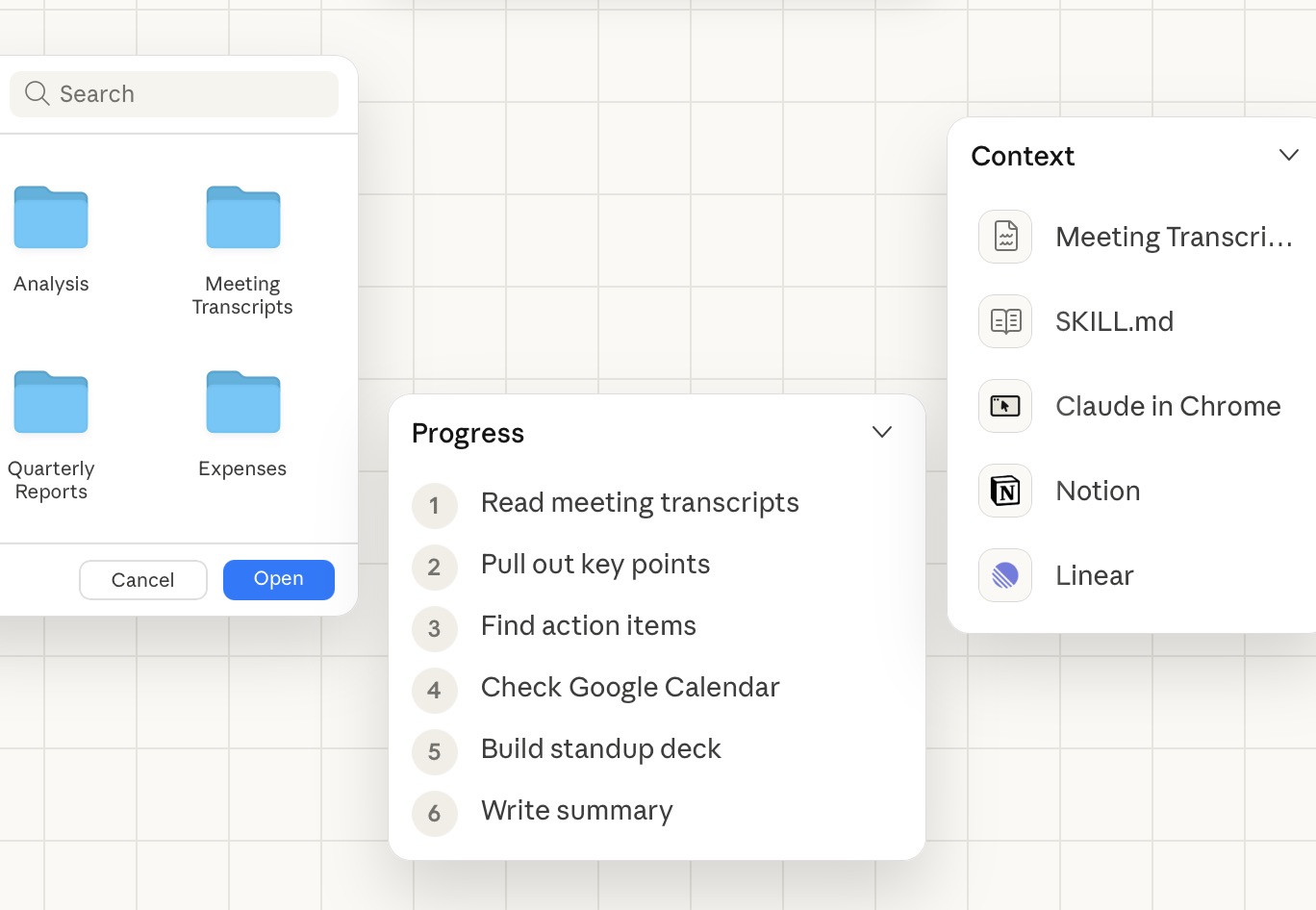Viewport: 1316px width, 910px height.
Task: Collapse the Progress panel chevron
Action: pyautogui.click(x=882, y=432)
